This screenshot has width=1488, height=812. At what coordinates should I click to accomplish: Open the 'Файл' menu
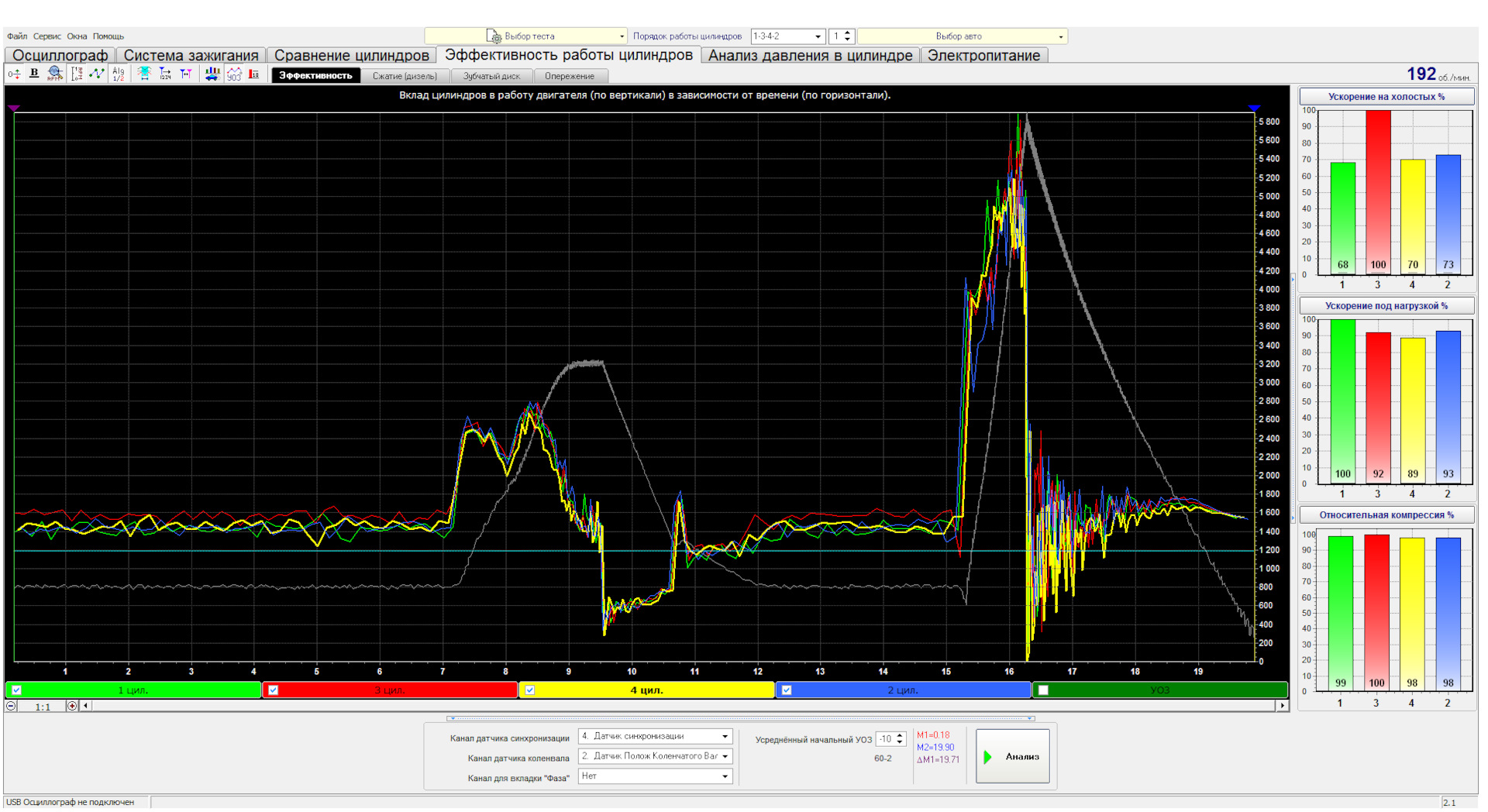tap(17, 36)
